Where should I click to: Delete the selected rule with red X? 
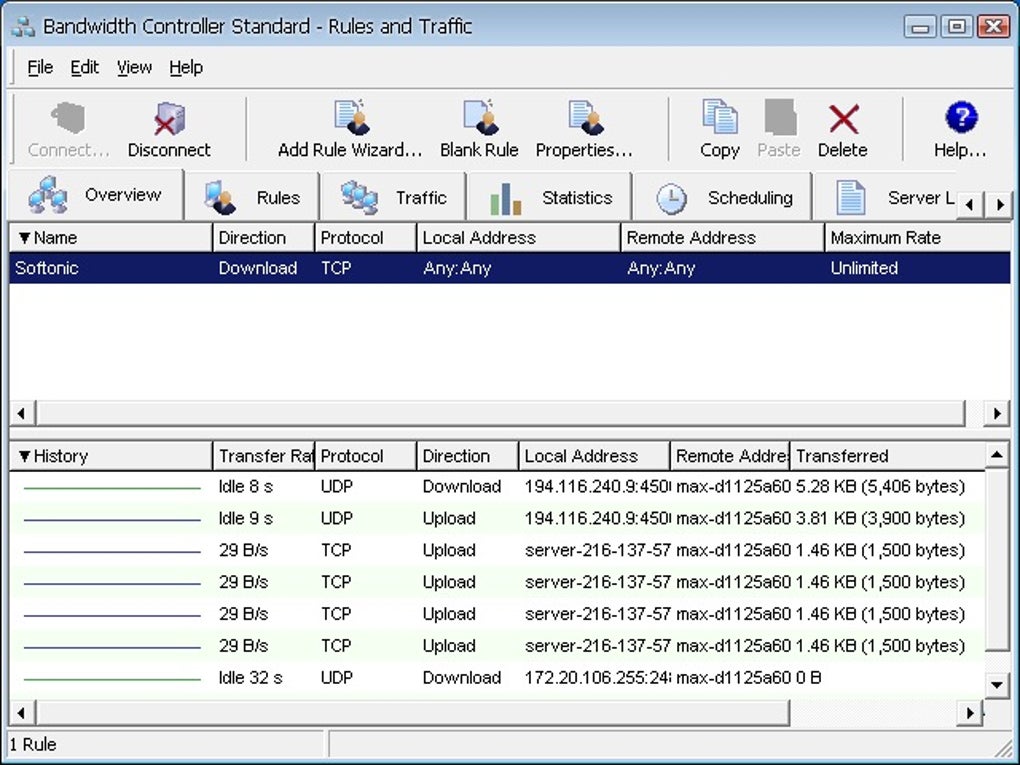coord(842,130)
